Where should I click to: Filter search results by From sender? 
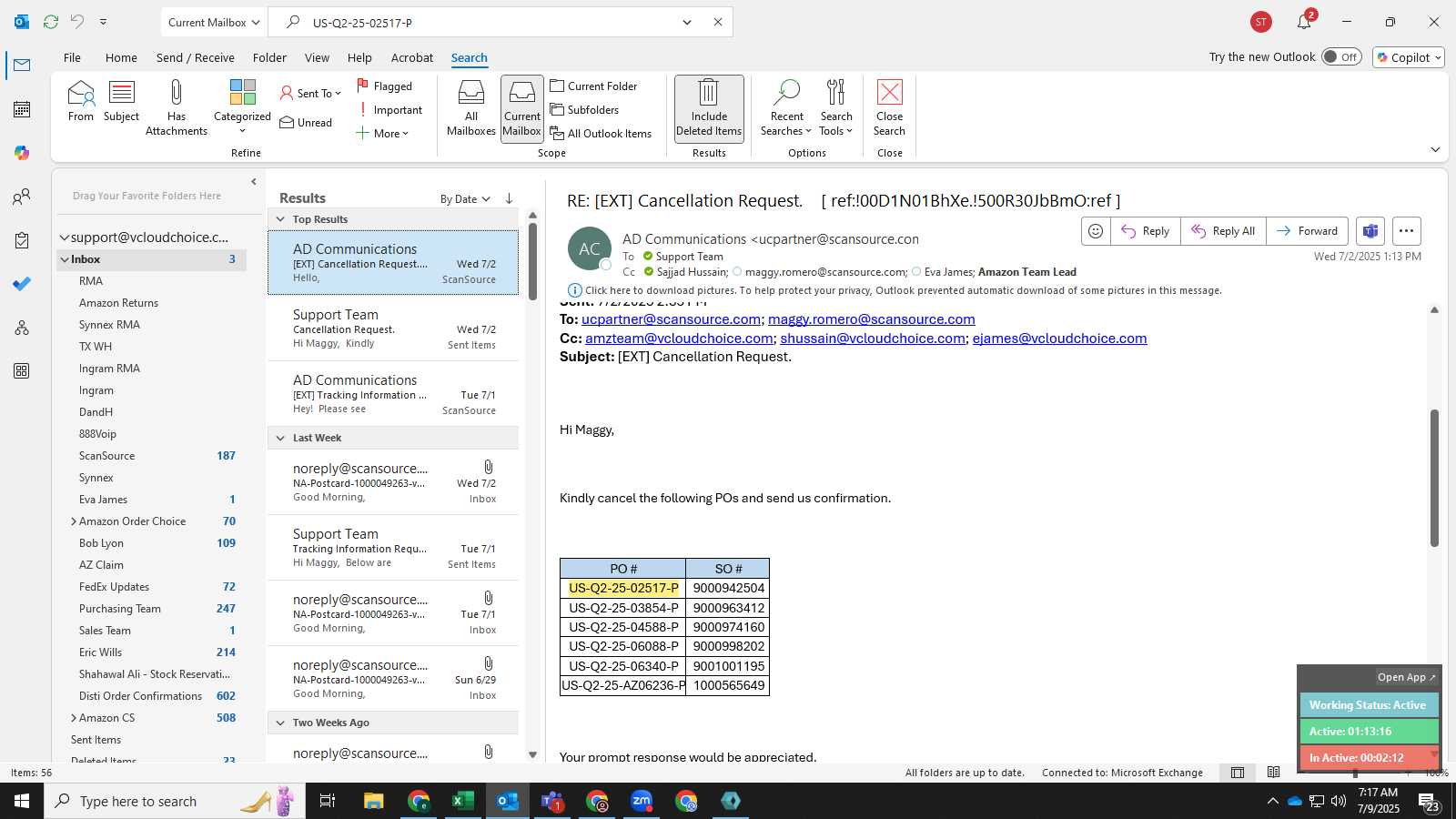[x=81, y=101]
